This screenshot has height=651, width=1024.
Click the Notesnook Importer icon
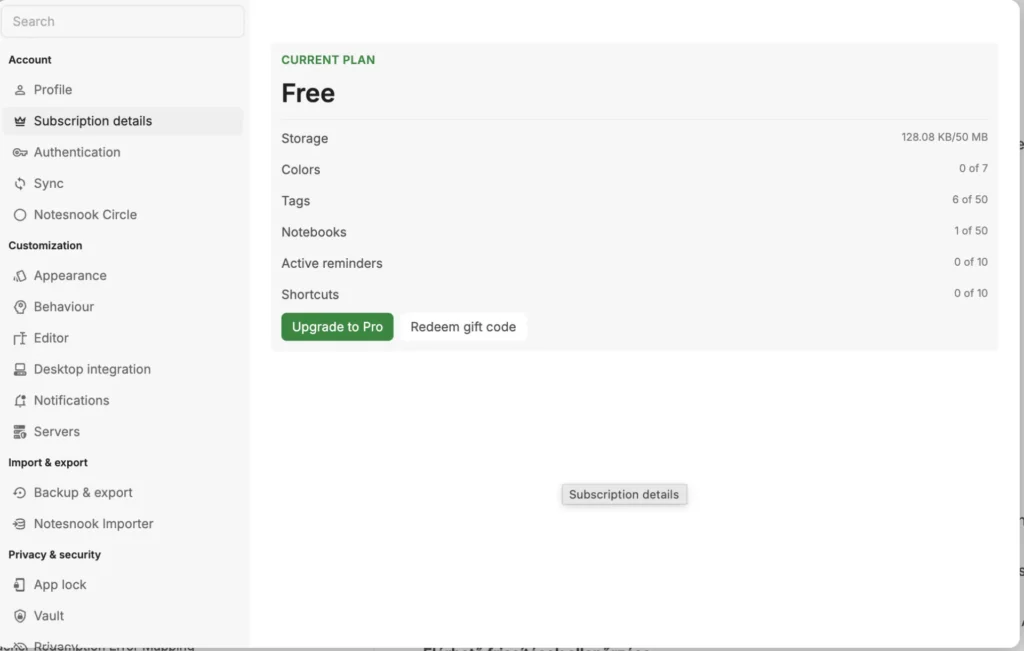(20, 524)
